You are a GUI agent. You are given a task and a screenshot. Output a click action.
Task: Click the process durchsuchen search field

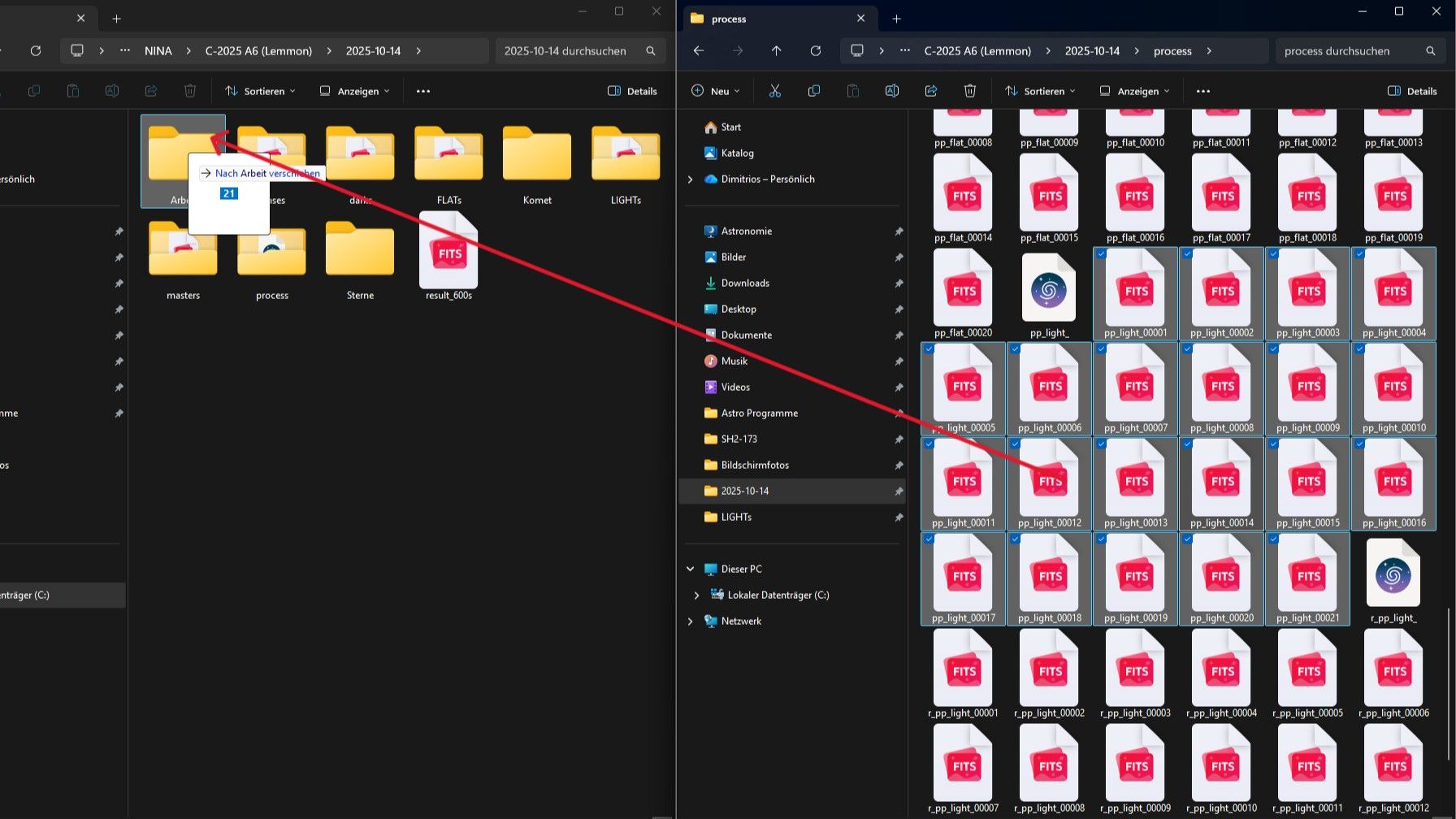(1349, 50)
